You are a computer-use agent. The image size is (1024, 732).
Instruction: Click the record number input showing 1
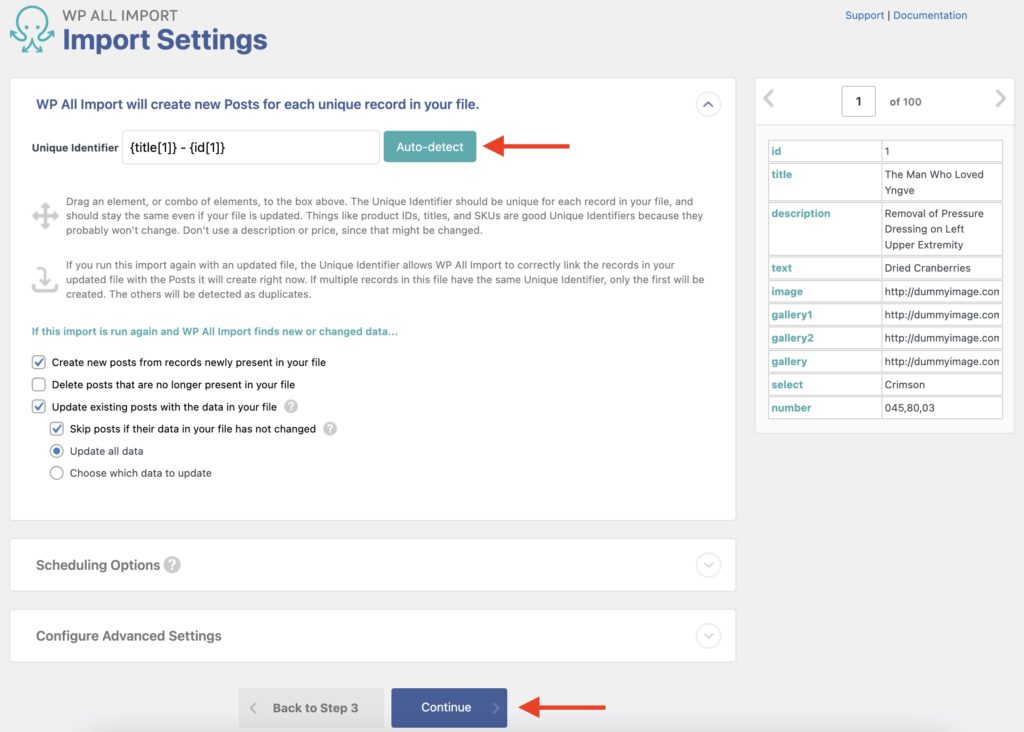(x=858, y=101)
